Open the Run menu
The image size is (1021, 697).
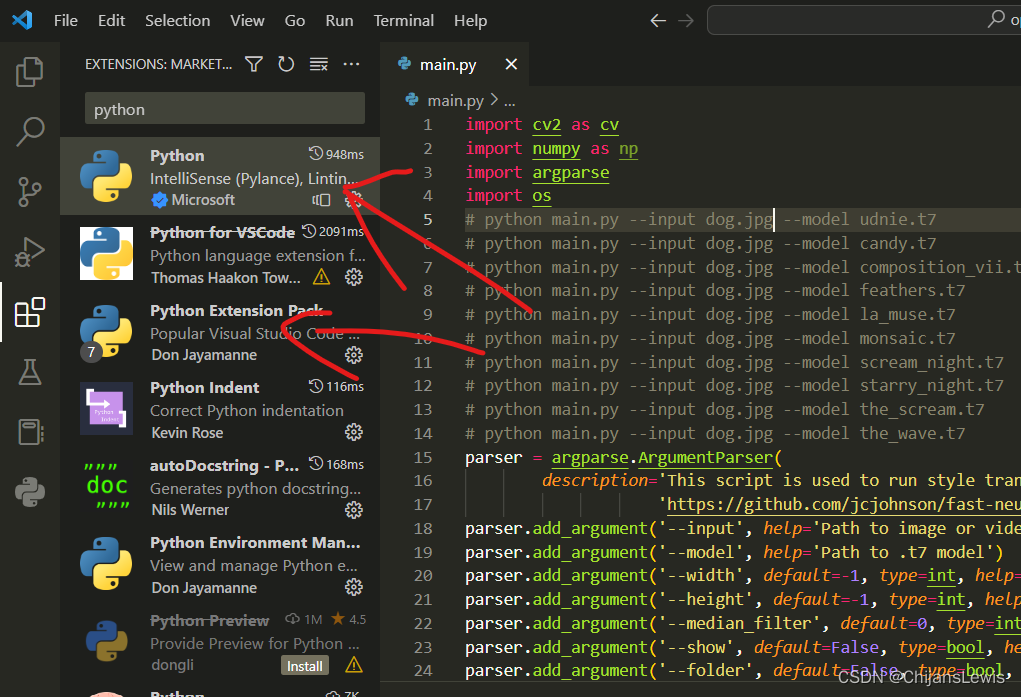pos(339,21)
